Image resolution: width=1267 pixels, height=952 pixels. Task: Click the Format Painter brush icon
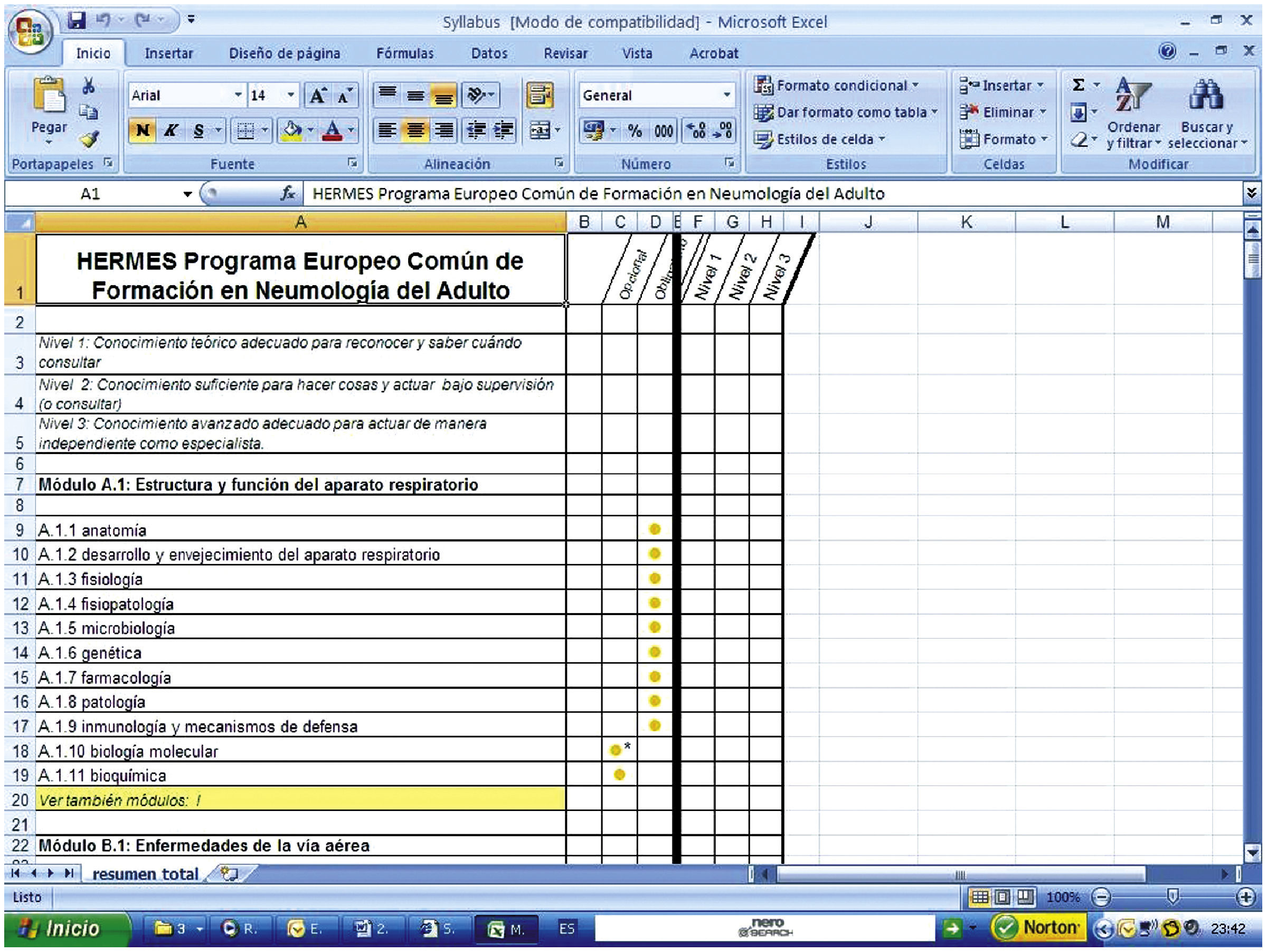pos(89,139)
